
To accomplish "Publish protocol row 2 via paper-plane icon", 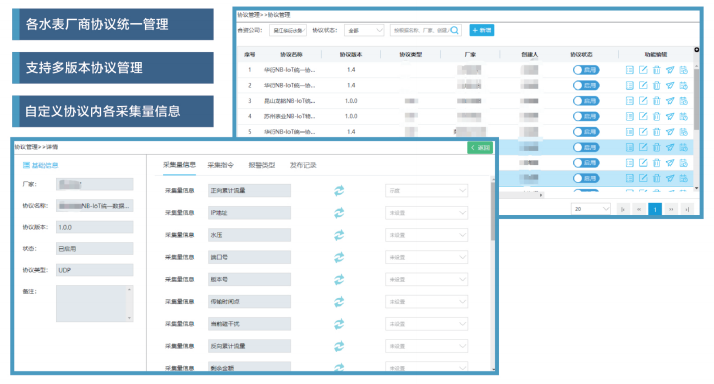I will click(x=670, y=85).
